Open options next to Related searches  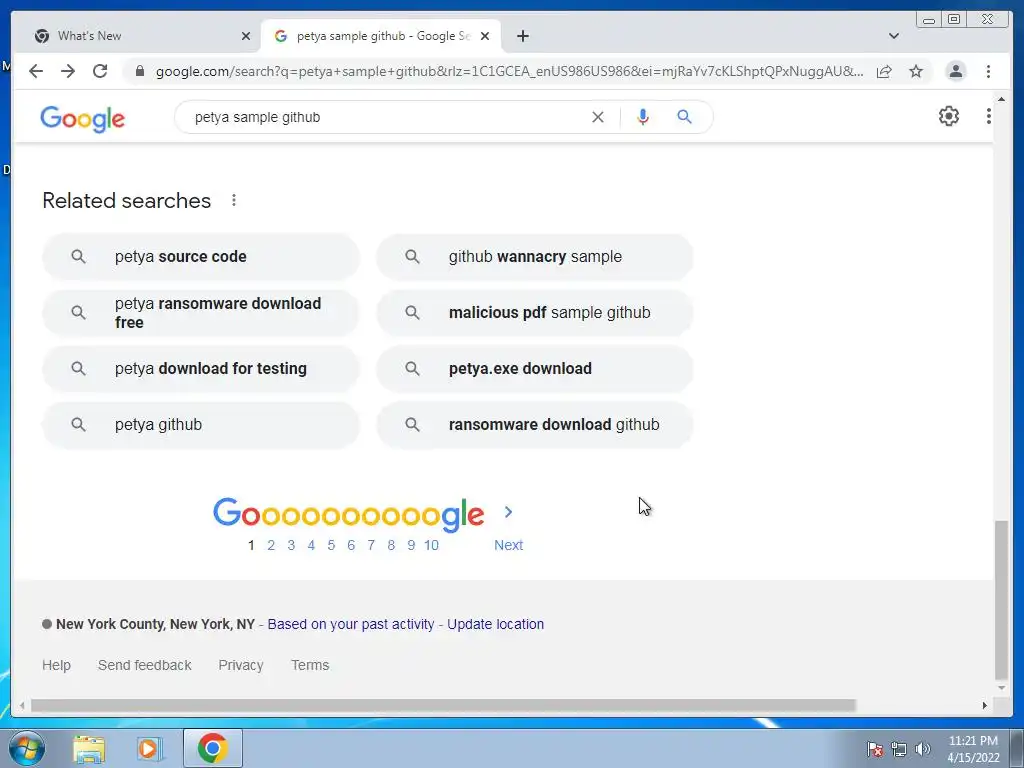(234, 200)
